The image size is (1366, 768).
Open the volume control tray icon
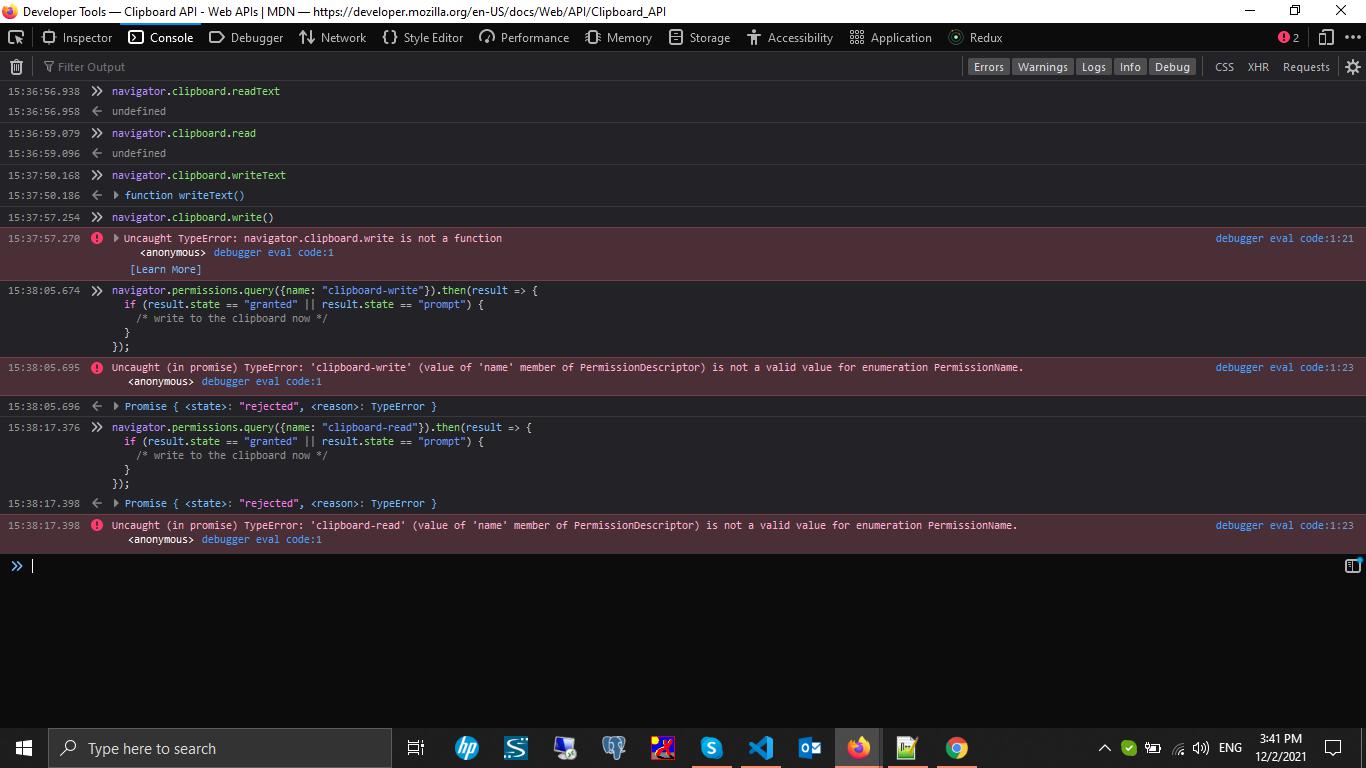(x=1201, y=748)
